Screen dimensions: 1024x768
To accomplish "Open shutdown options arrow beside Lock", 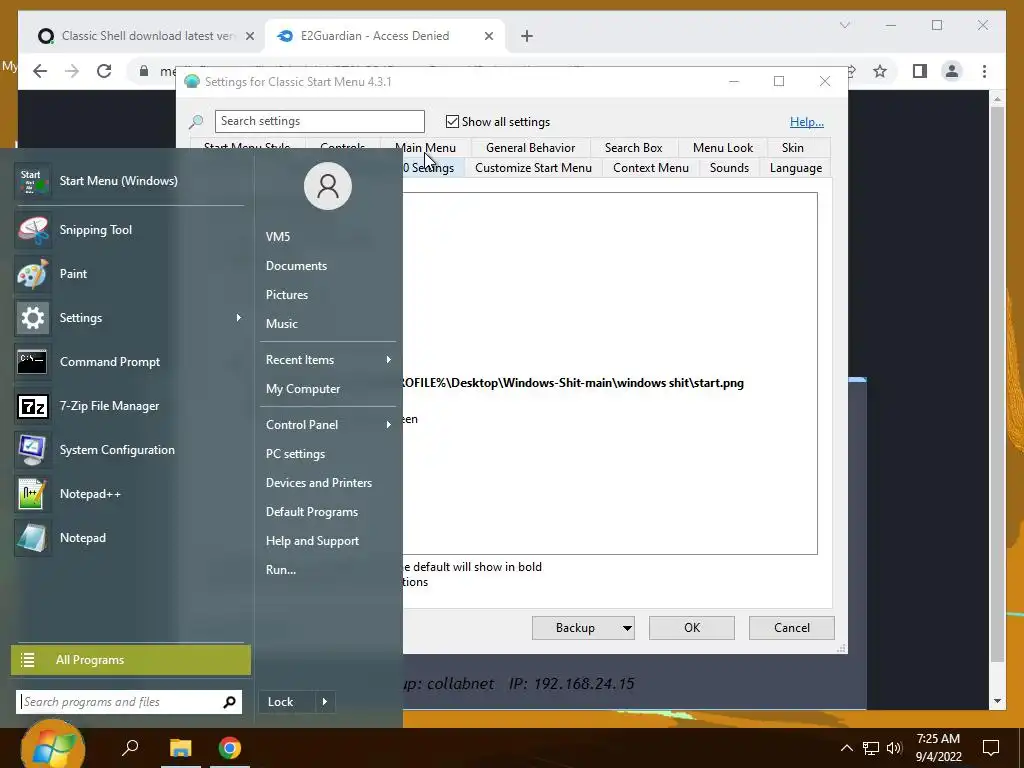I will pyautogui.click(x=325, y=702).
